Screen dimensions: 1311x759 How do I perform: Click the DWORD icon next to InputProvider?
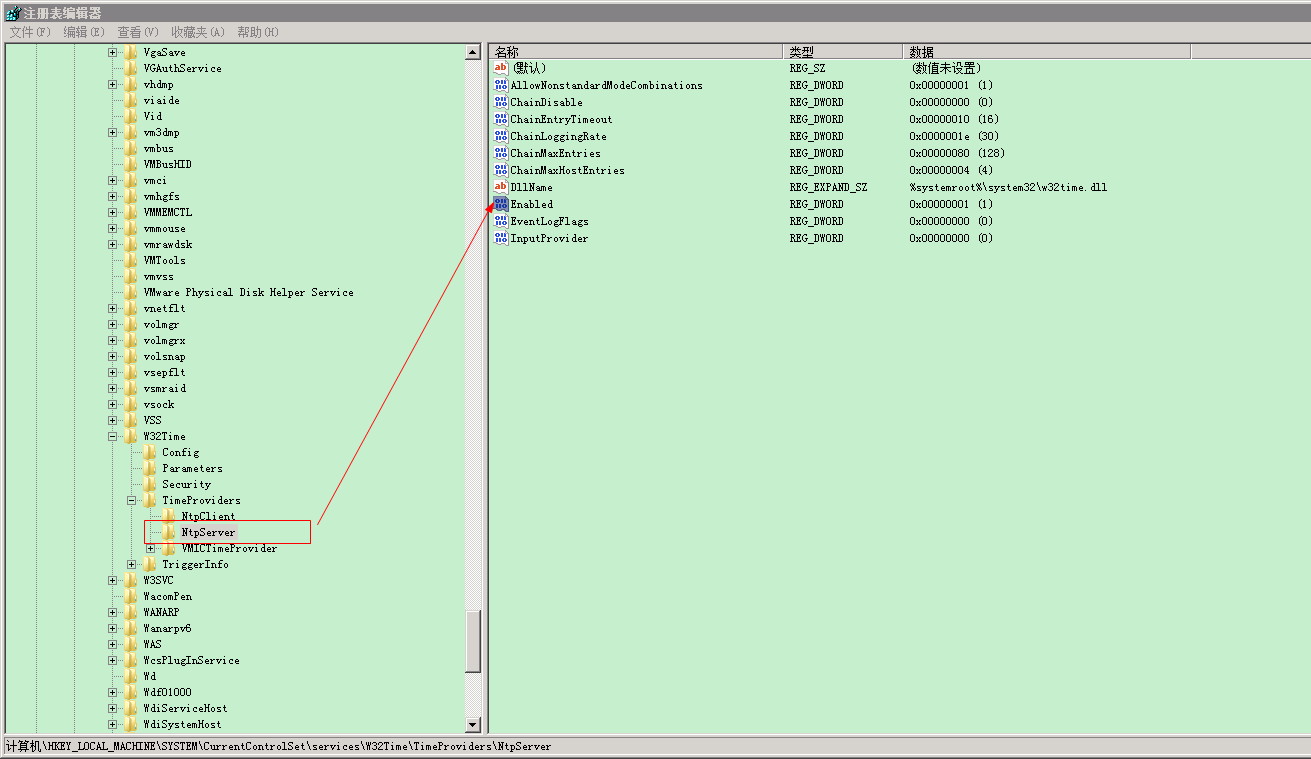tap(500, 238)
